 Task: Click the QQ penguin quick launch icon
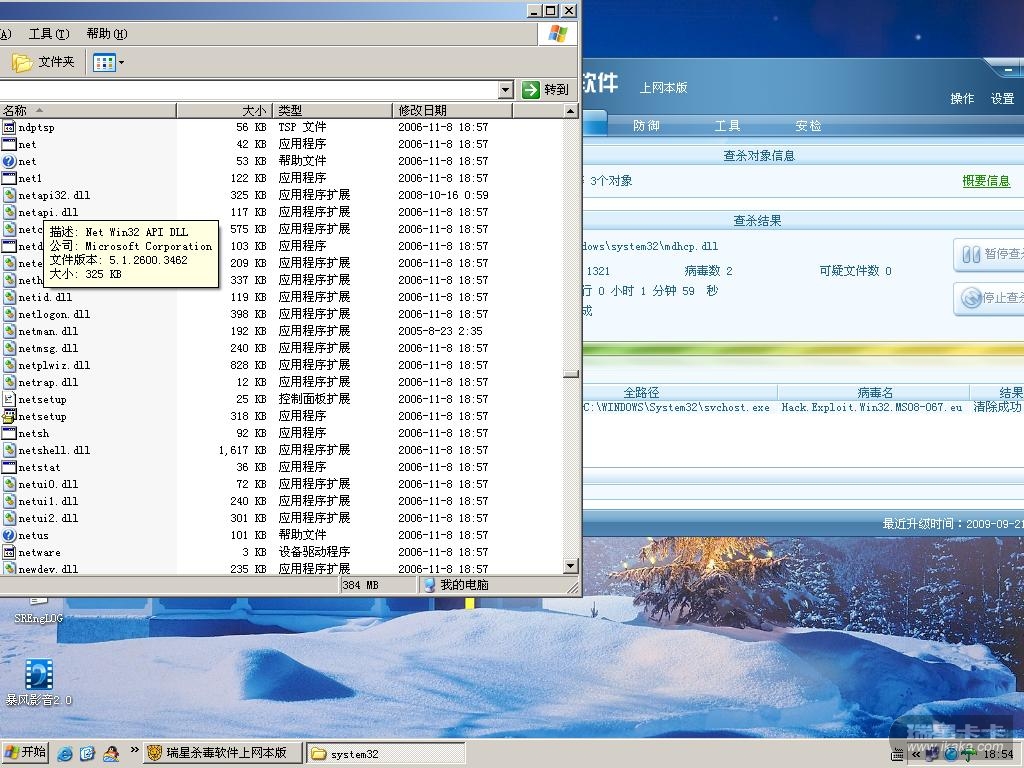pos(112,753)
